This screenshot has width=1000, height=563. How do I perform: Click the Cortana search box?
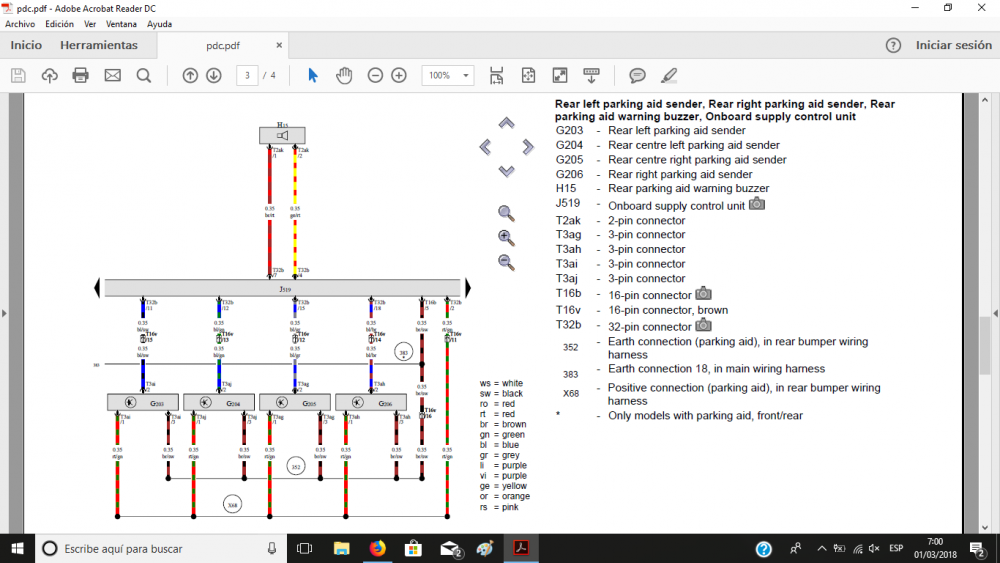coord(161,548)
